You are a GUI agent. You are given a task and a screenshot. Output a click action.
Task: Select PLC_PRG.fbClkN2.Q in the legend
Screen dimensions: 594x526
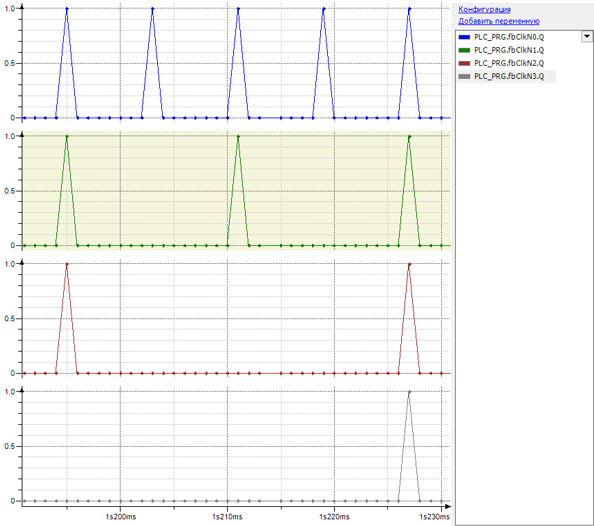coord(509,63)
